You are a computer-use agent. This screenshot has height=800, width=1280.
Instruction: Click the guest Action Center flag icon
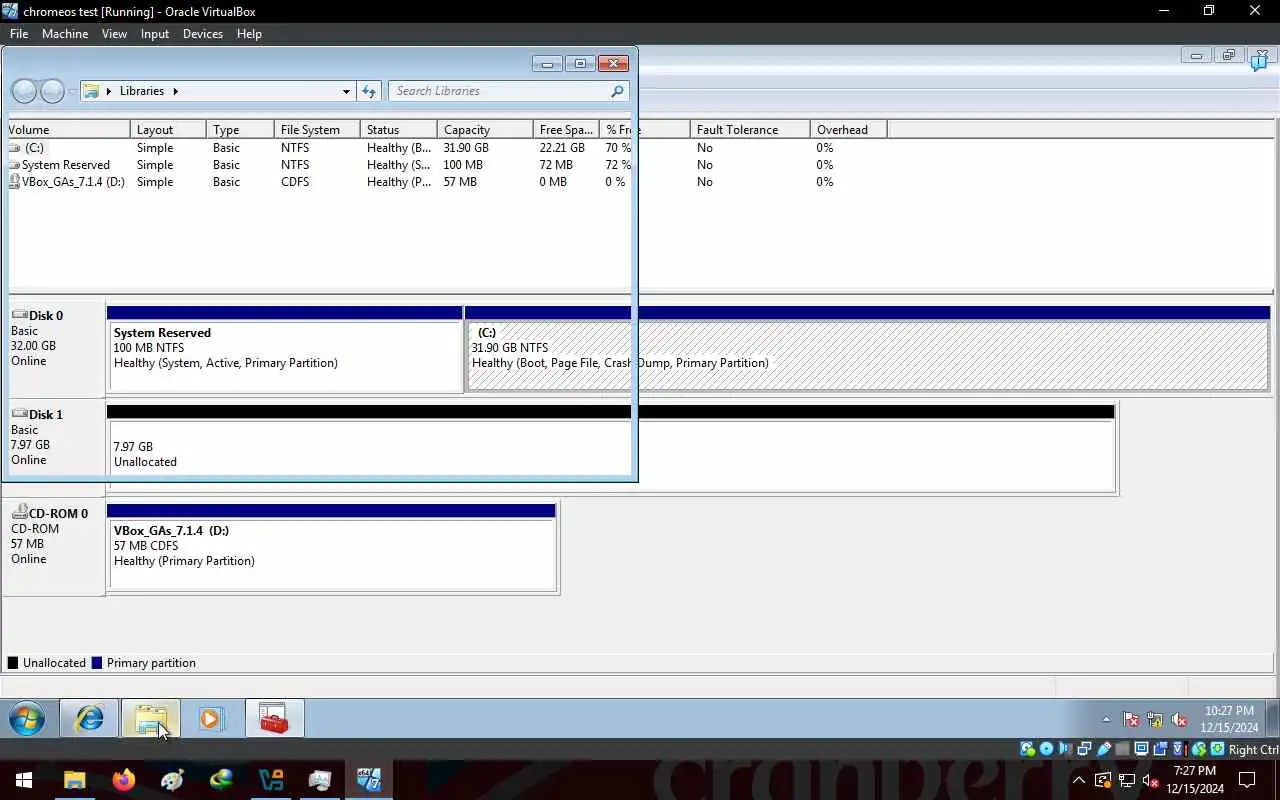pos(1131,719)
